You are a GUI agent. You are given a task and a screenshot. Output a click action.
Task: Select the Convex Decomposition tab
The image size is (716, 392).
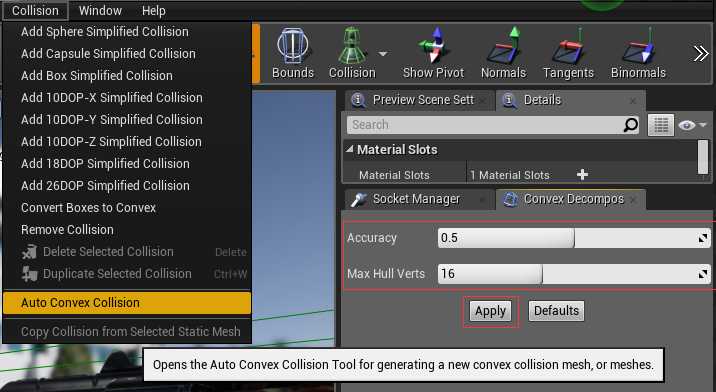571,199
